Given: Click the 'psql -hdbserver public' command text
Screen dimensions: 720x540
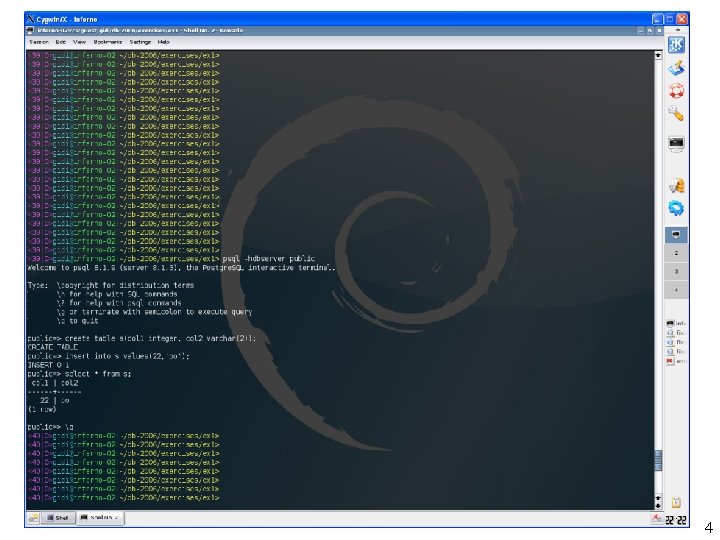Looking at the screenshot, I should 269,259.
